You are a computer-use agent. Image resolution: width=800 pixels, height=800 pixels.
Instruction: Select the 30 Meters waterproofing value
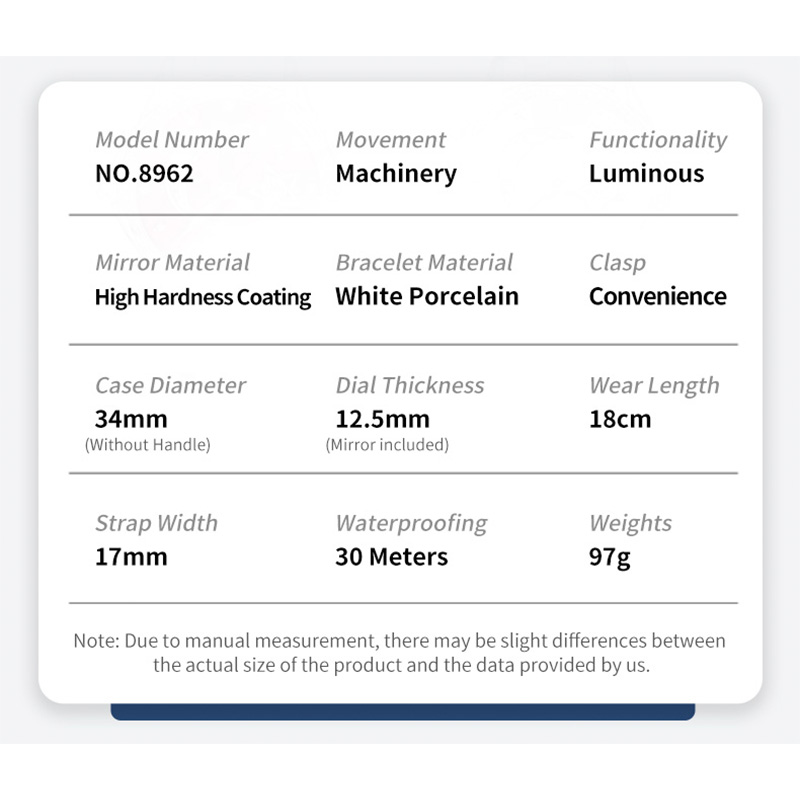point(391,557)
